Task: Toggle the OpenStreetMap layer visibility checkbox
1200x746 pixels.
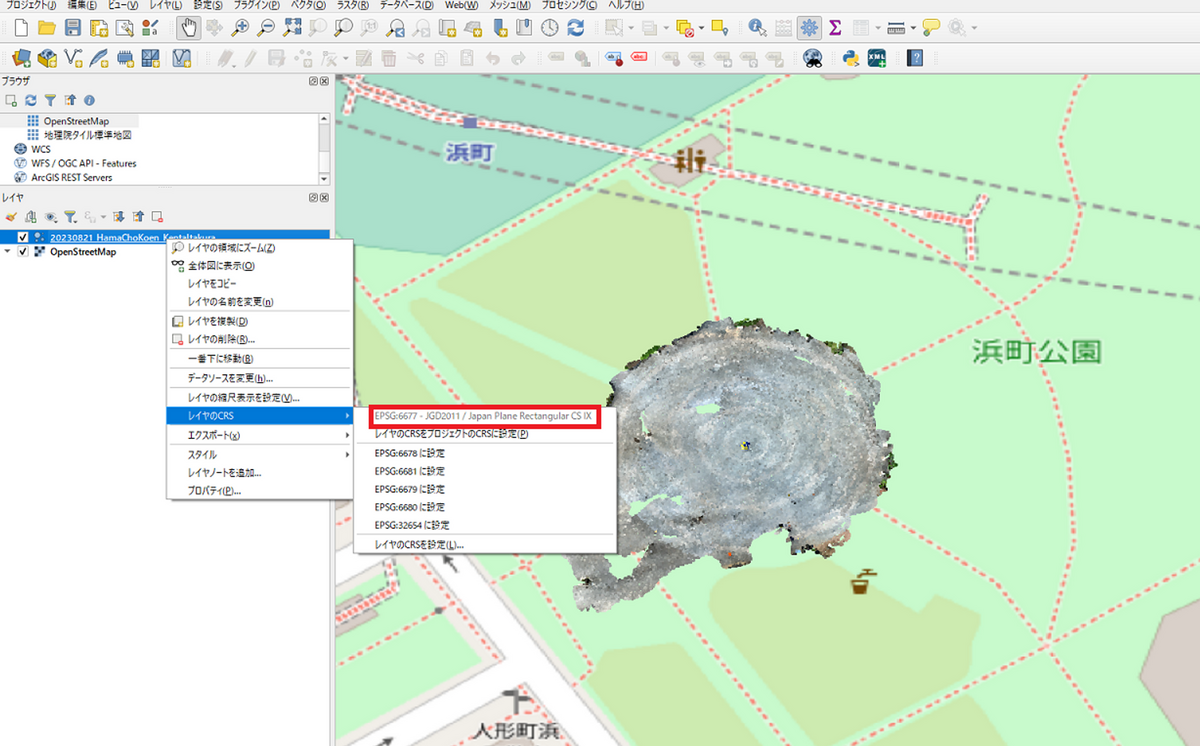Action: [23, 252]
